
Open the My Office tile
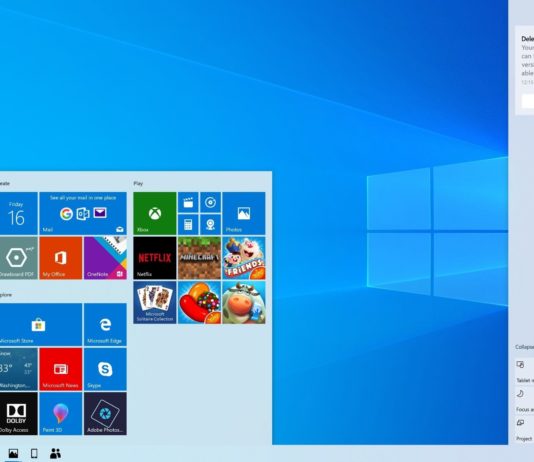point(61,258)
